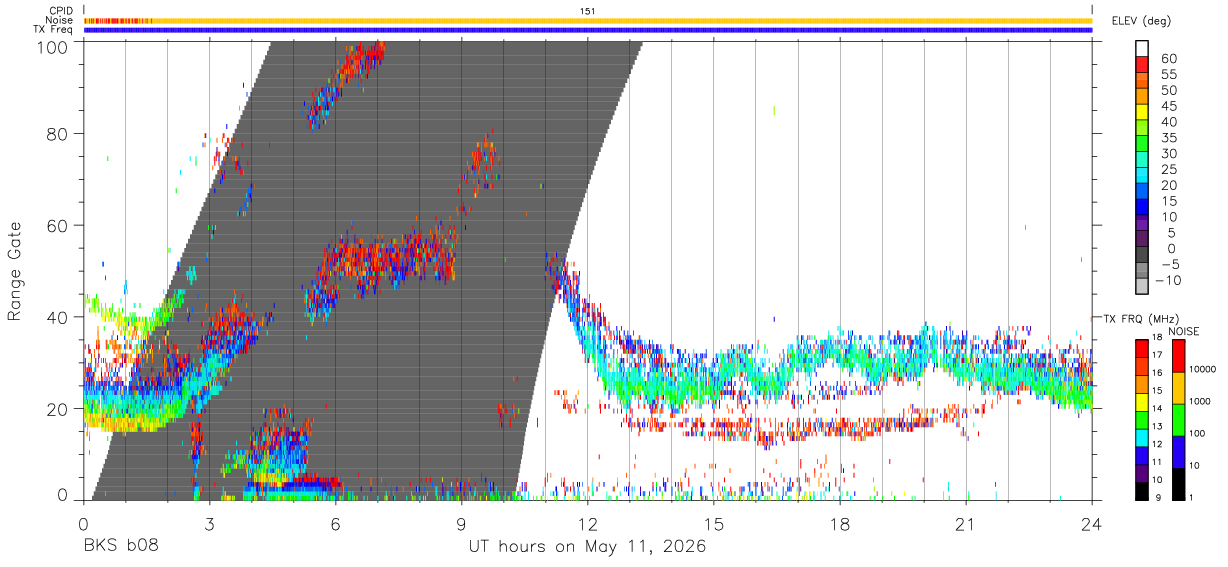Click the BKS b08 radar label
Screen dimensions: 1228x567
120,546
